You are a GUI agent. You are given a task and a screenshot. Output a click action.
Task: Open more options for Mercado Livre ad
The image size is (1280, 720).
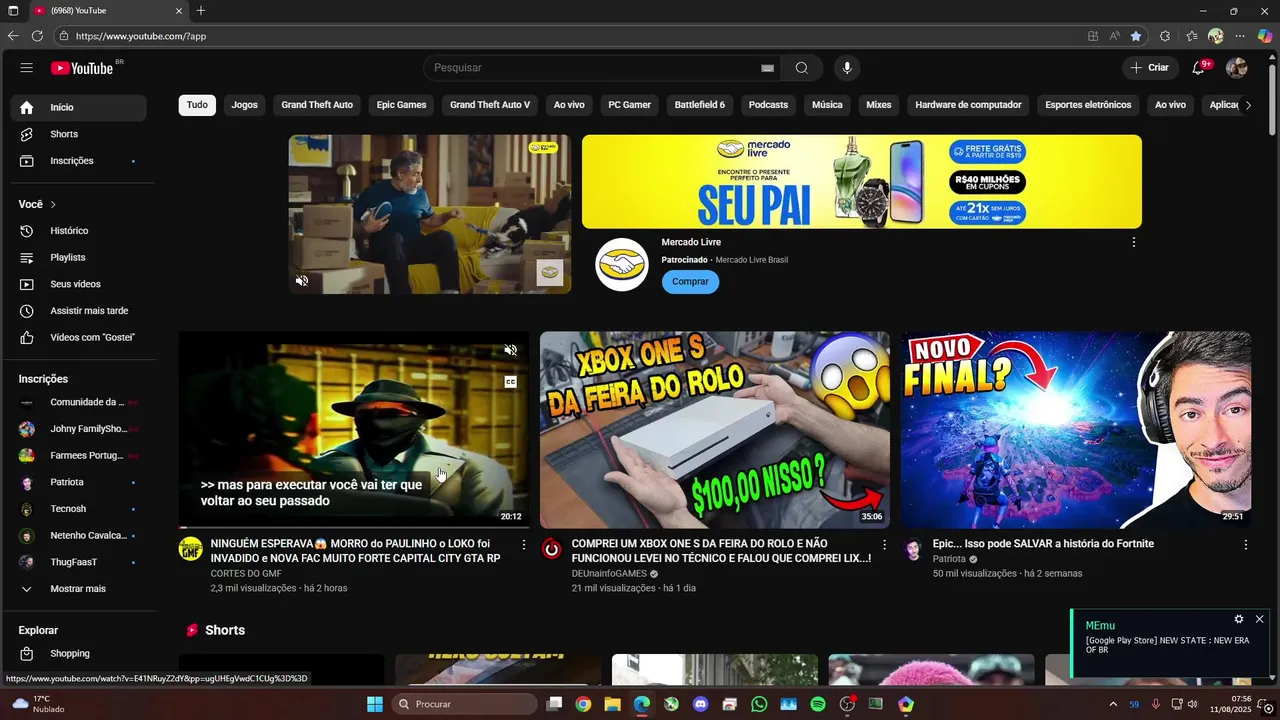click(x=1133, y=242)
